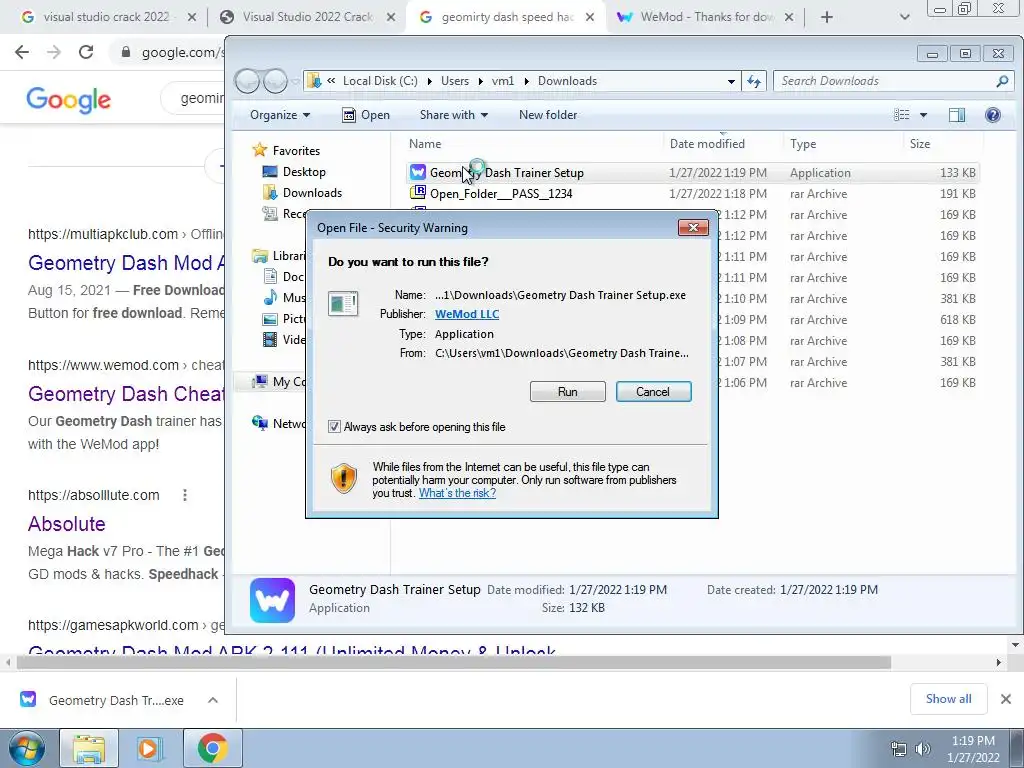The image size is (1024, 768).
Task: Click the Google logo
Action: pyautogui.click(x=69, y=99)
